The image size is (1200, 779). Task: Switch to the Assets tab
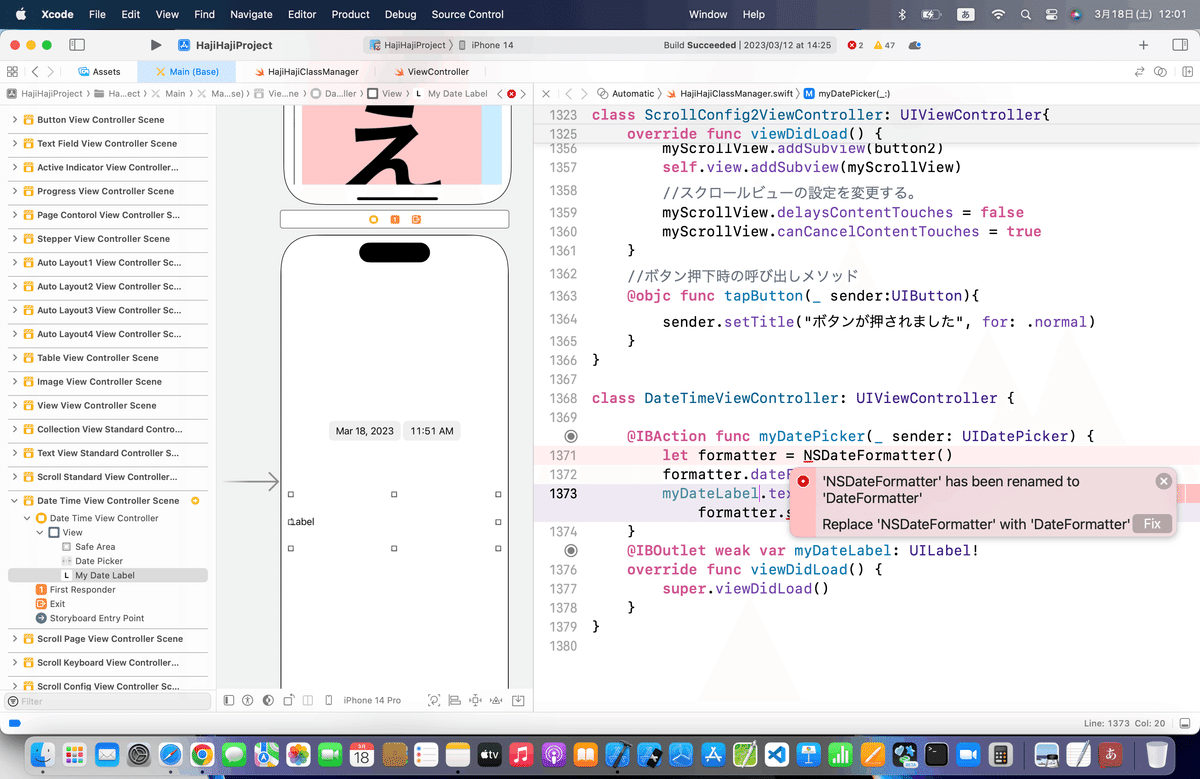[x=99, y=72]
